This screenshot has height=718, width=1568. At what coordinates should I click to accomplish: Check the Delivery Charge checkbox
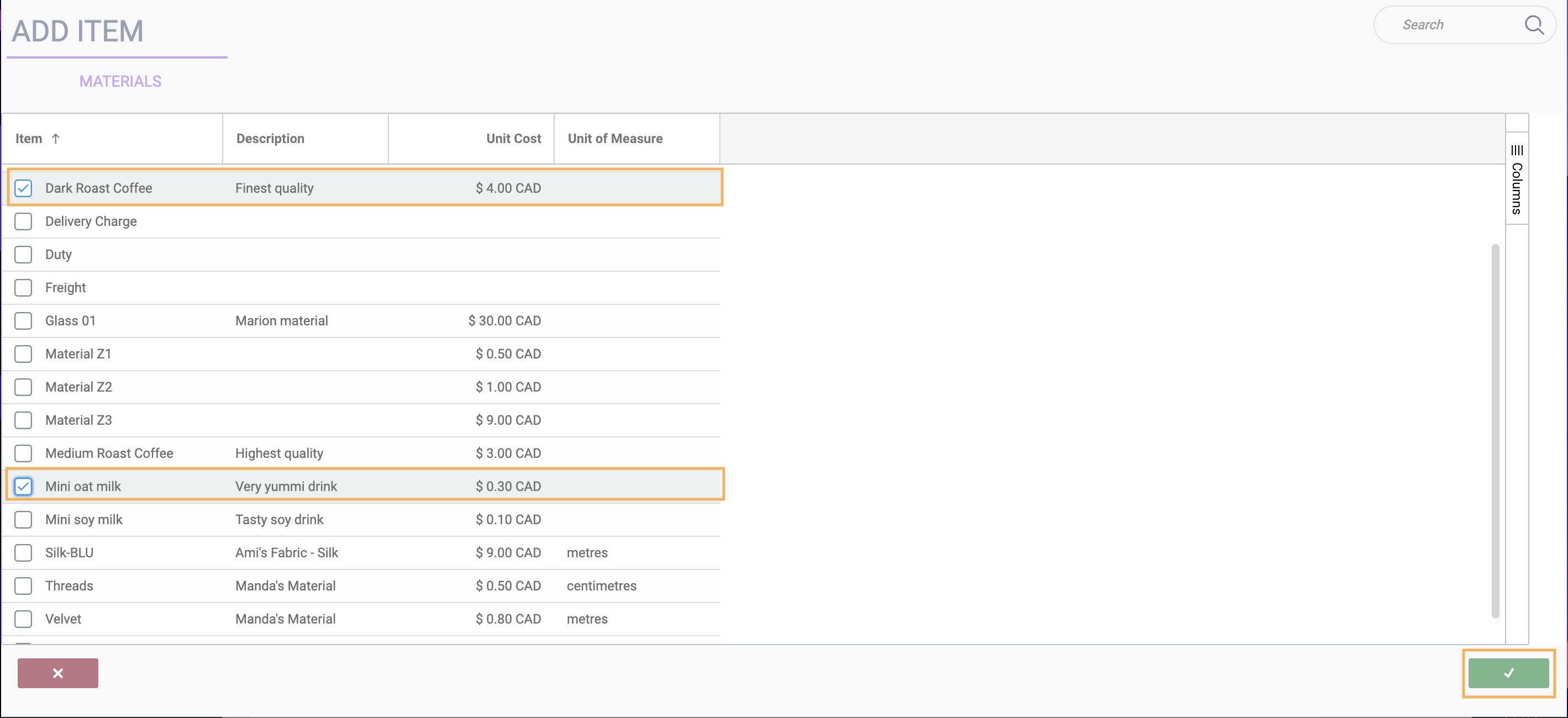point(23,221)
